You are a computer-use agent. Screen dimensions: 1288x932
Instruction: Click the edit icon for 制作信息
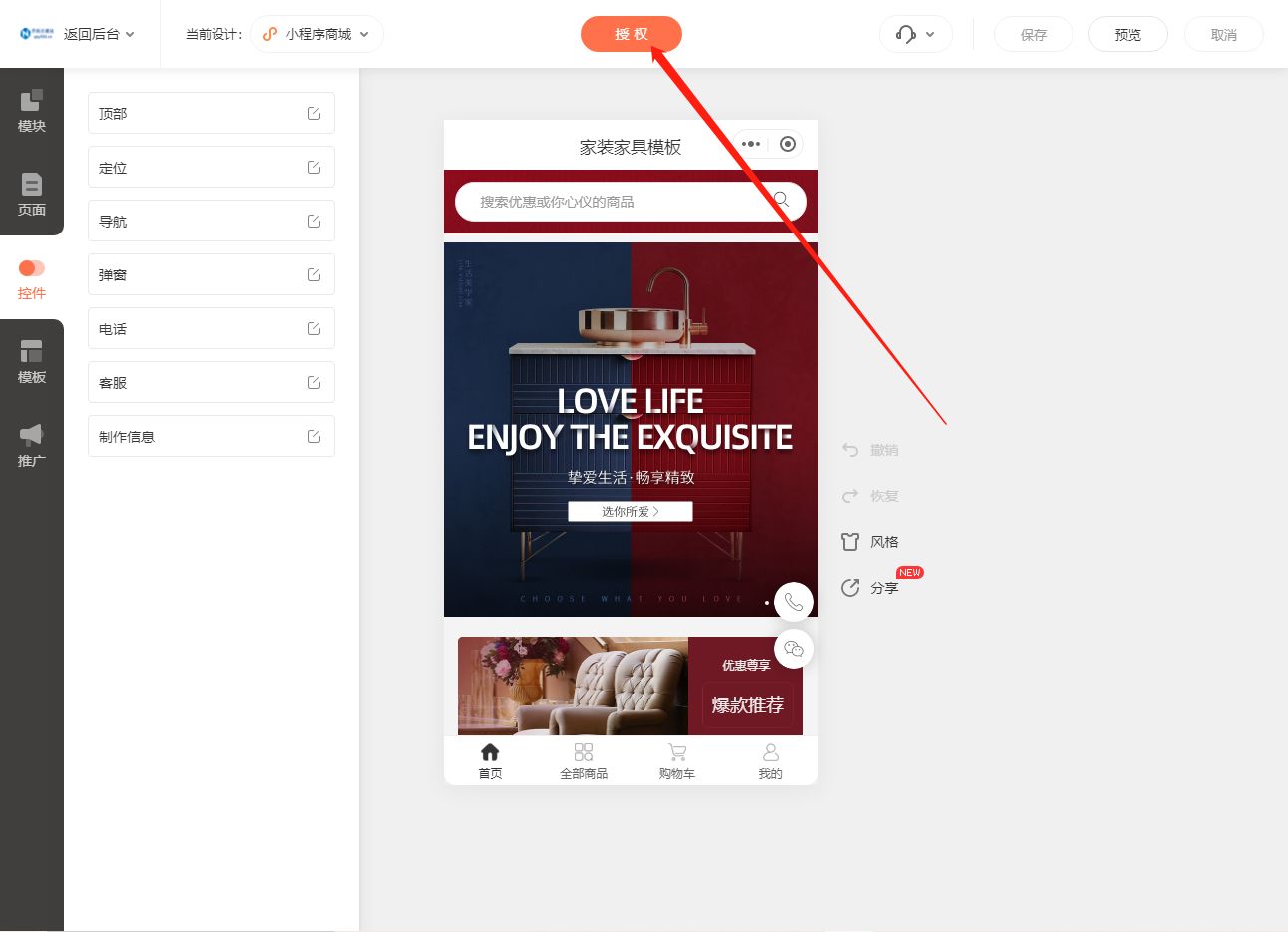point(314,436)
